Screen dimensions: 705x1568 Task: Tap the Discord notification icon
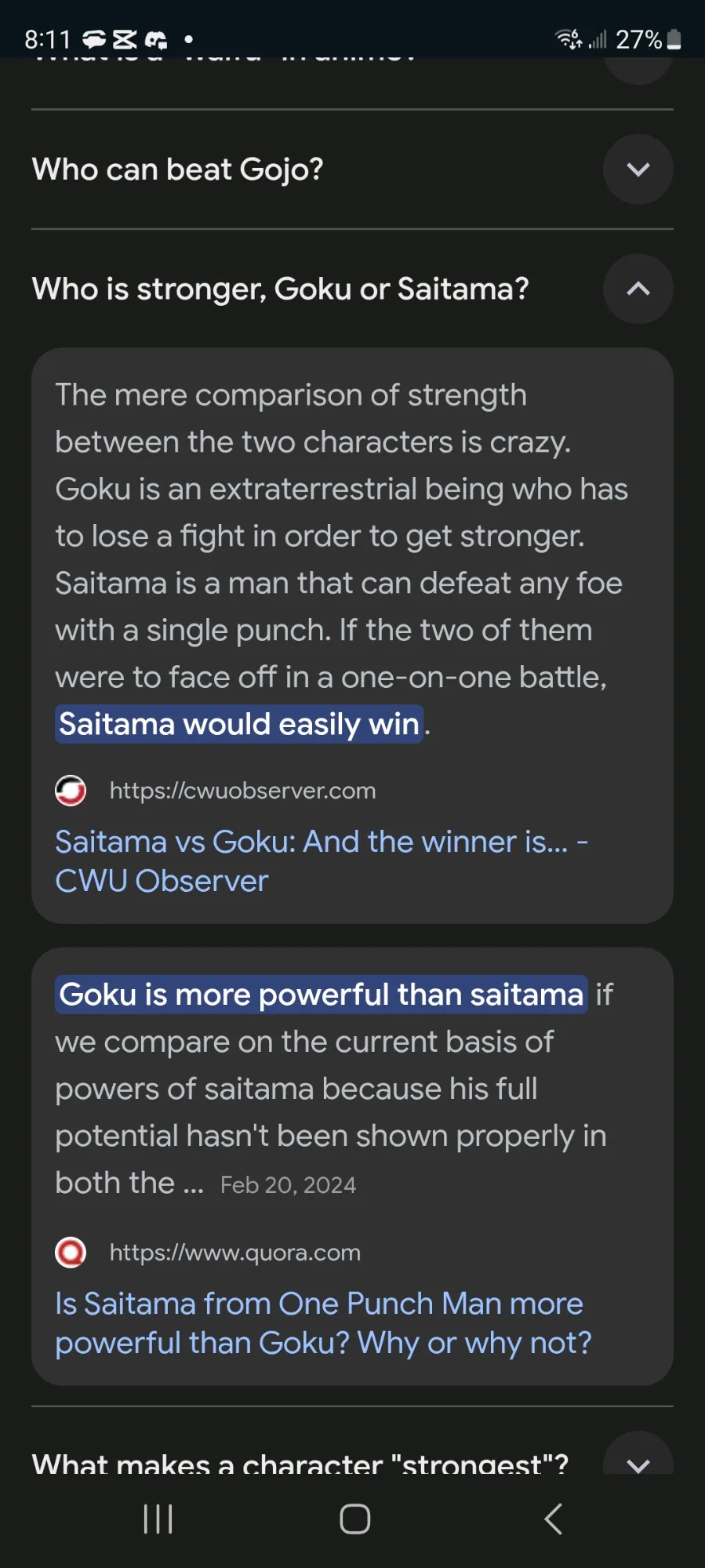(x=156, y=39)
